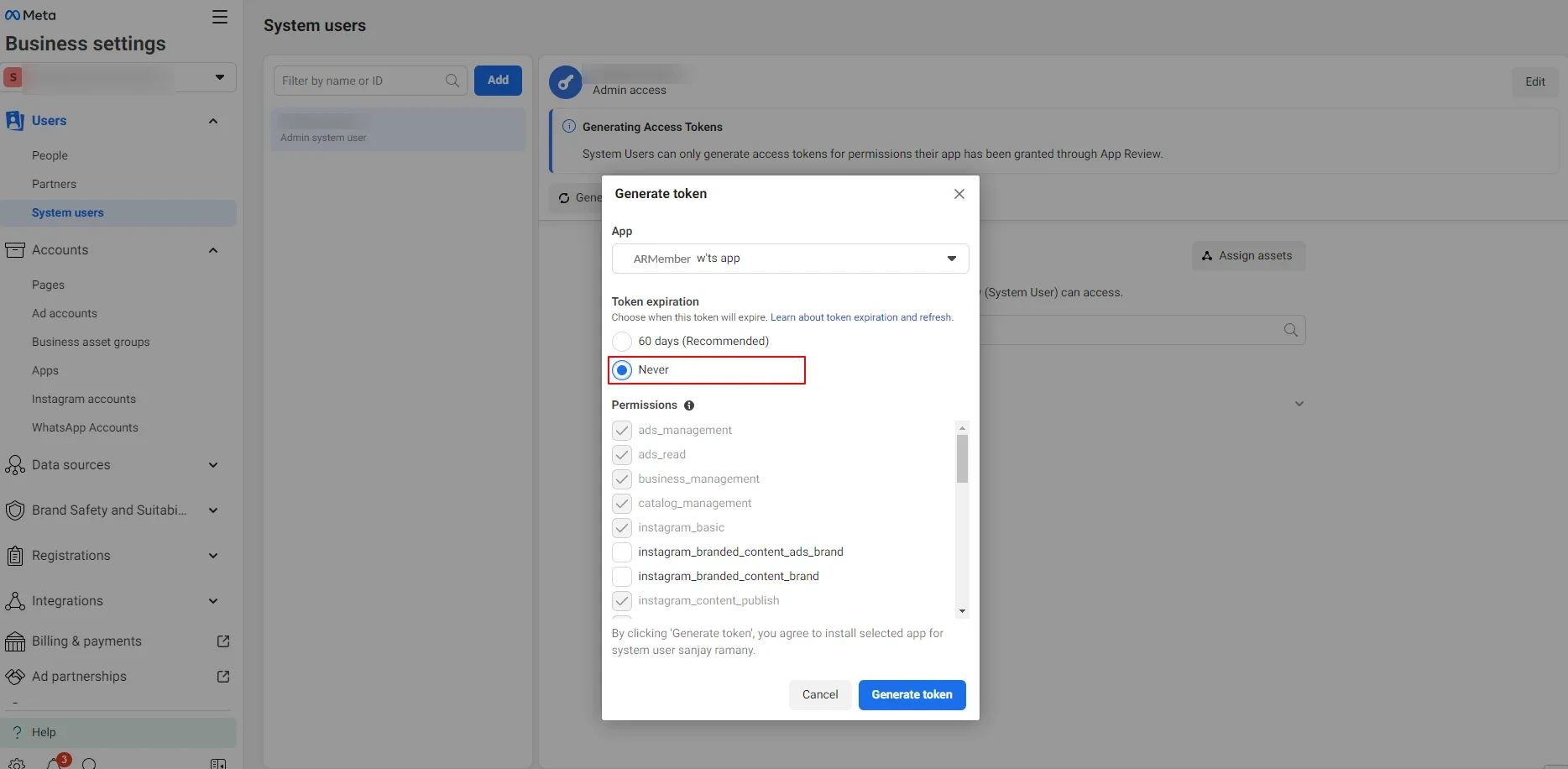Image resolution: width=1568 pixels, height=769 pixels.
Task: Expand the Data sources section
Action: pos(213,465)
